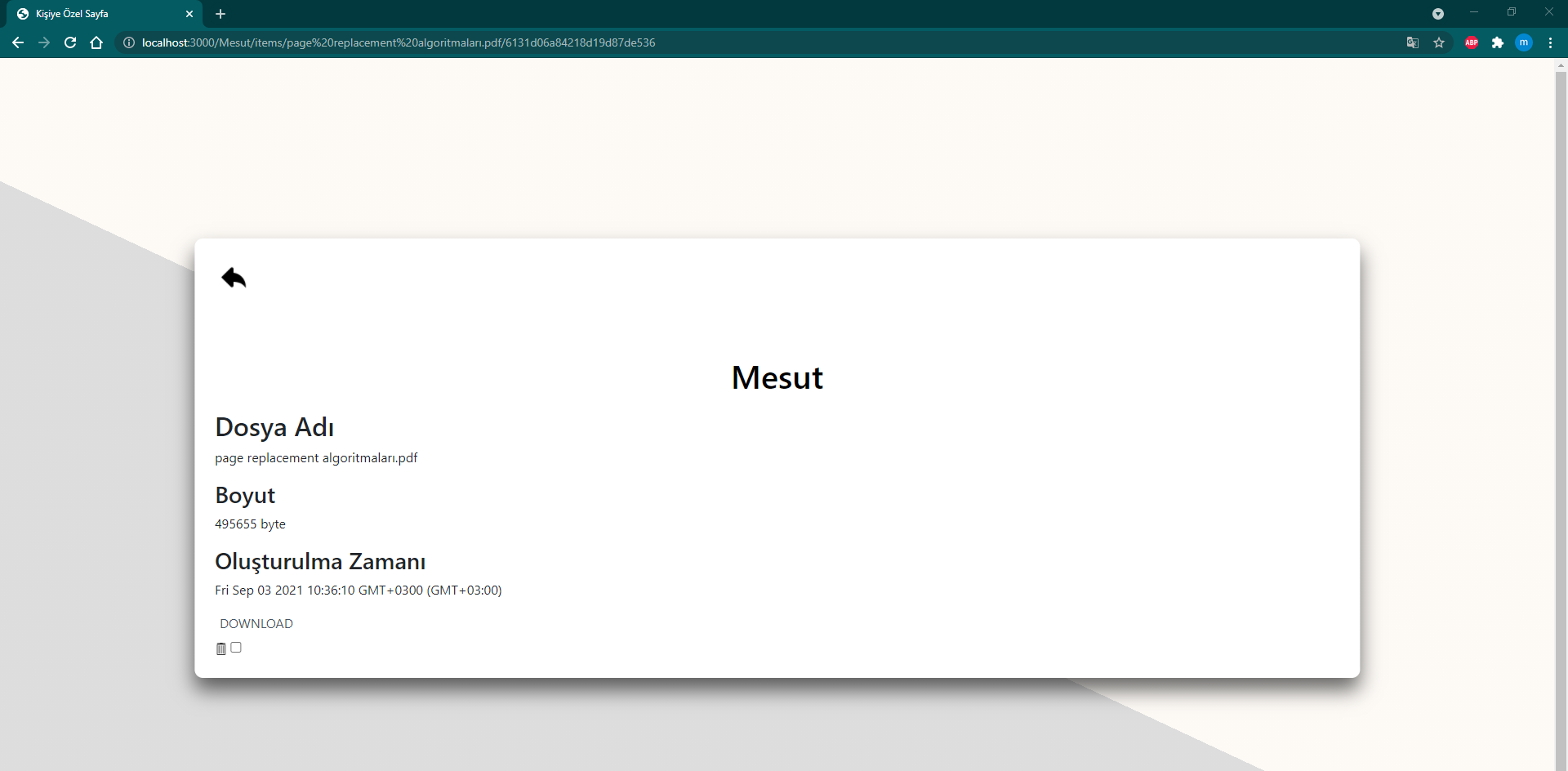Open a new browser tab

point(220,14)
